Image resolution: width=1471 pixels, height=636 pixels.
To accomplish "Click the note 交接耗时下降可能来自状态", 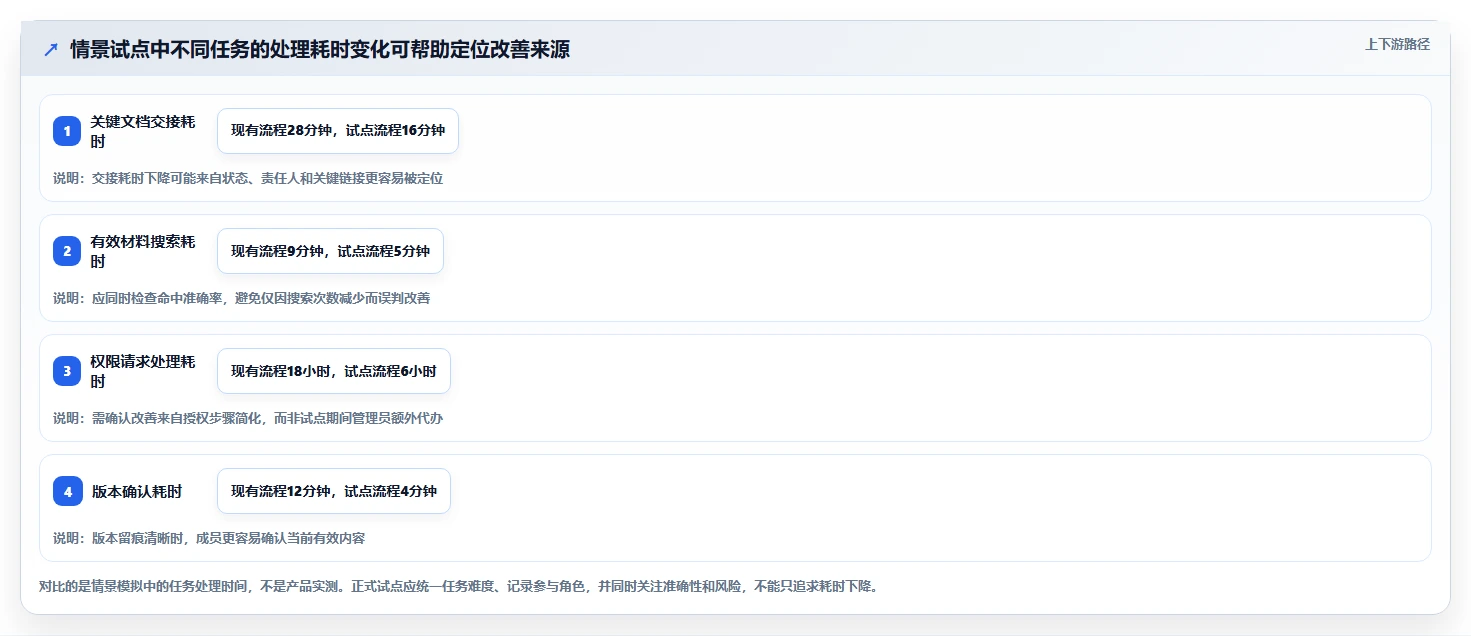I will pos(248,178).
